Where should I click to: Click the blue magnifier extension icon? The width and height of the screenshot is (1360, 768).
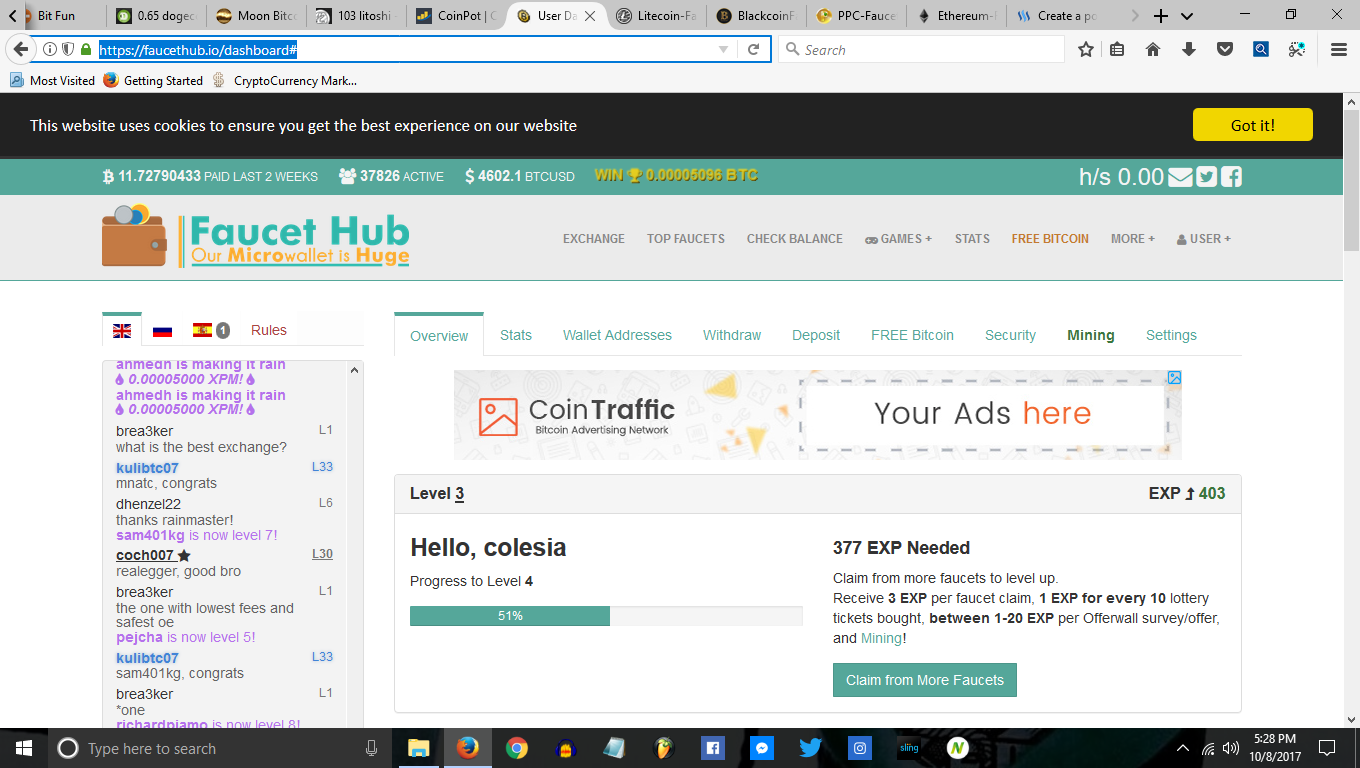(1261, 49)
